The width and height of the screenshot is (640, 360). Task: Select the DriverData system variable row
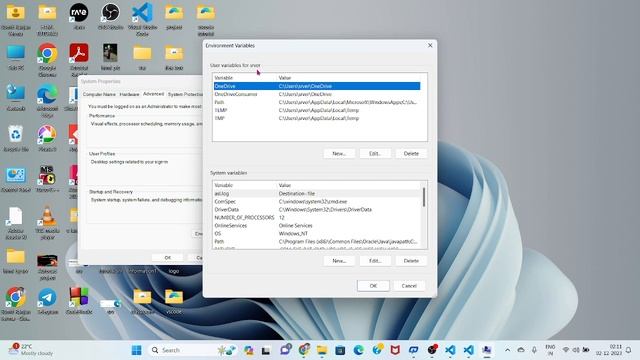317,209
